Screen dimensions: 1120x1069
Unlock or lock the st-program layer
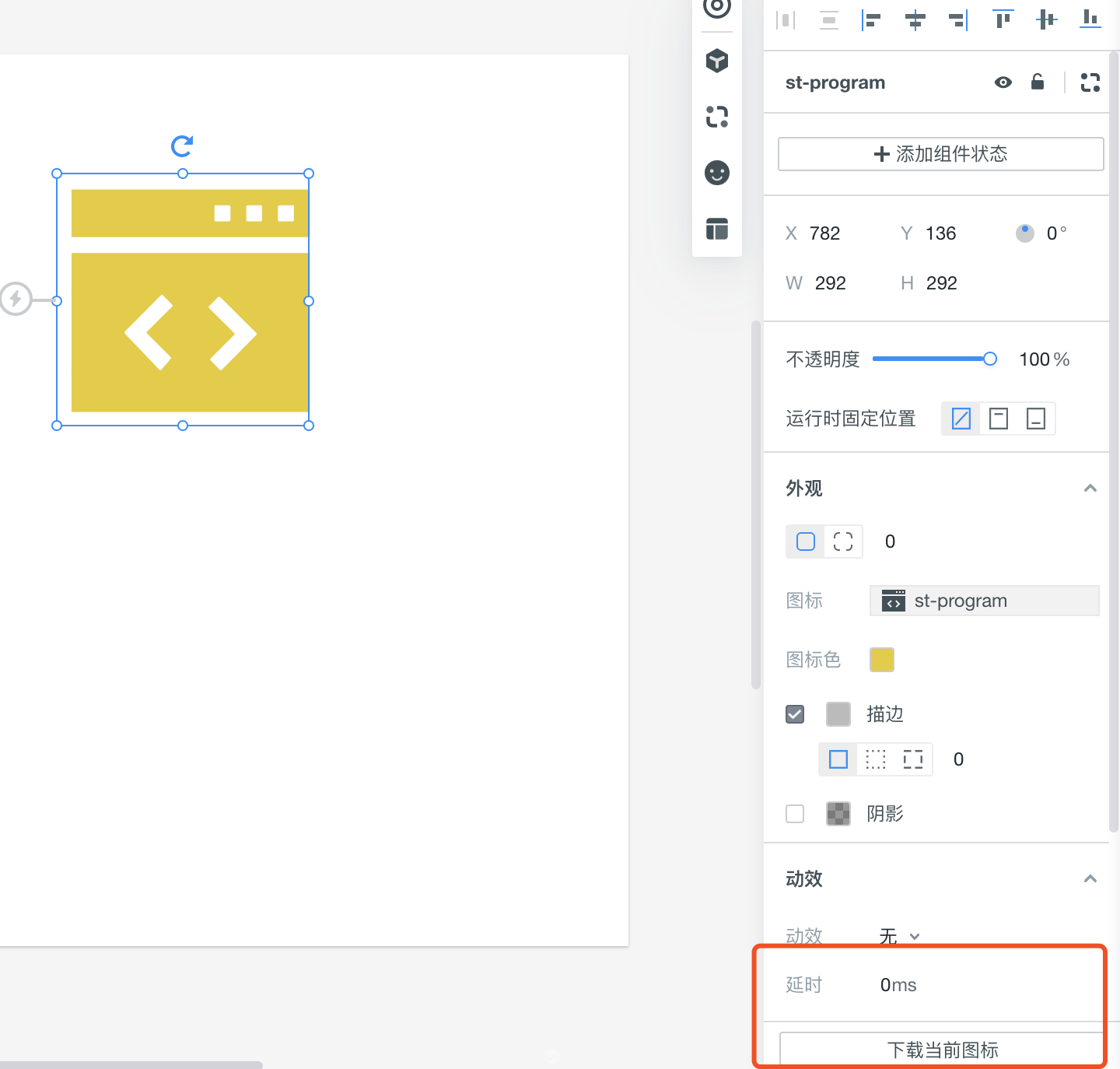coord(1038,82)
